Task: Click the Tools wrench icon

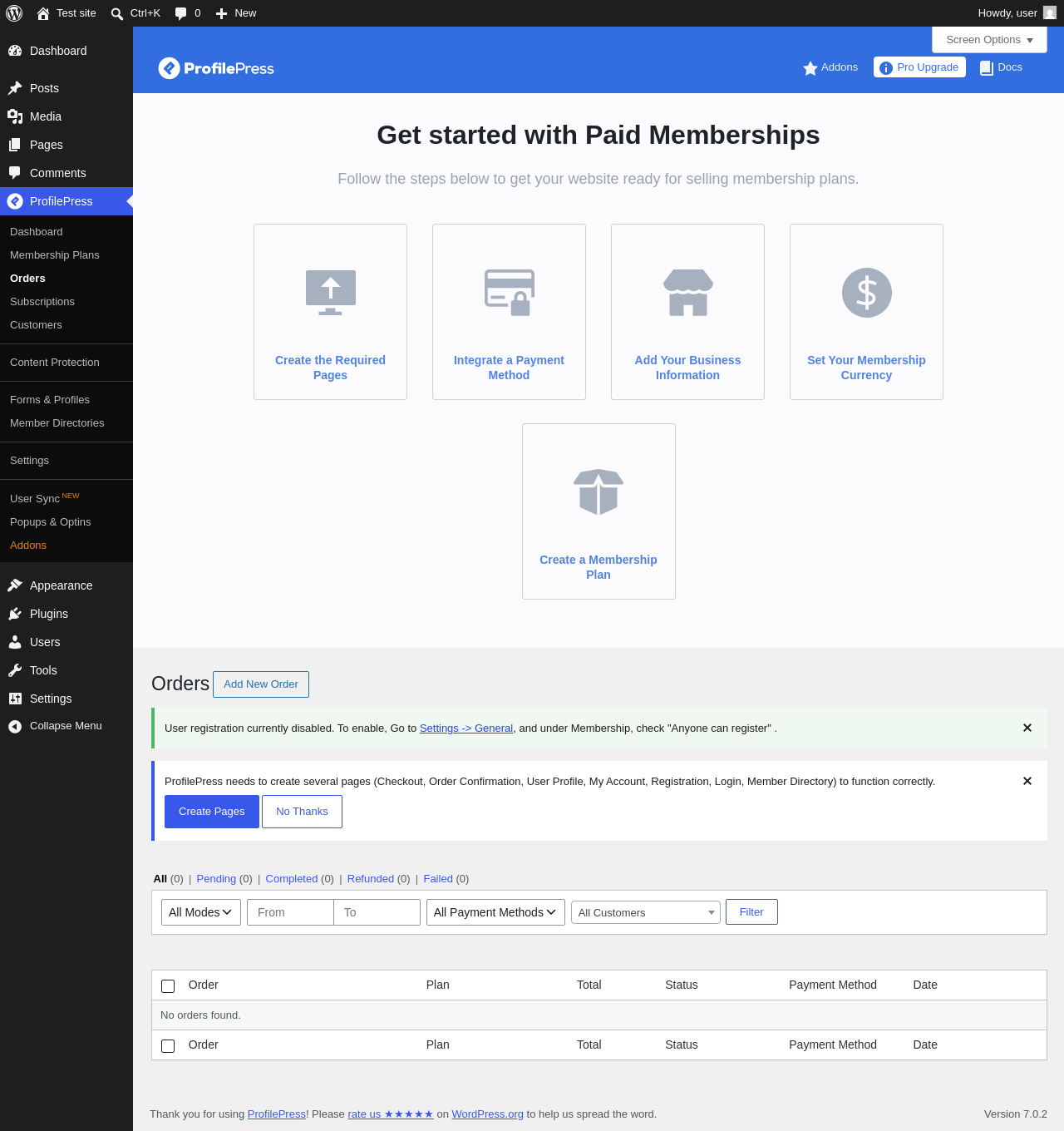Action: click(15, 670)
